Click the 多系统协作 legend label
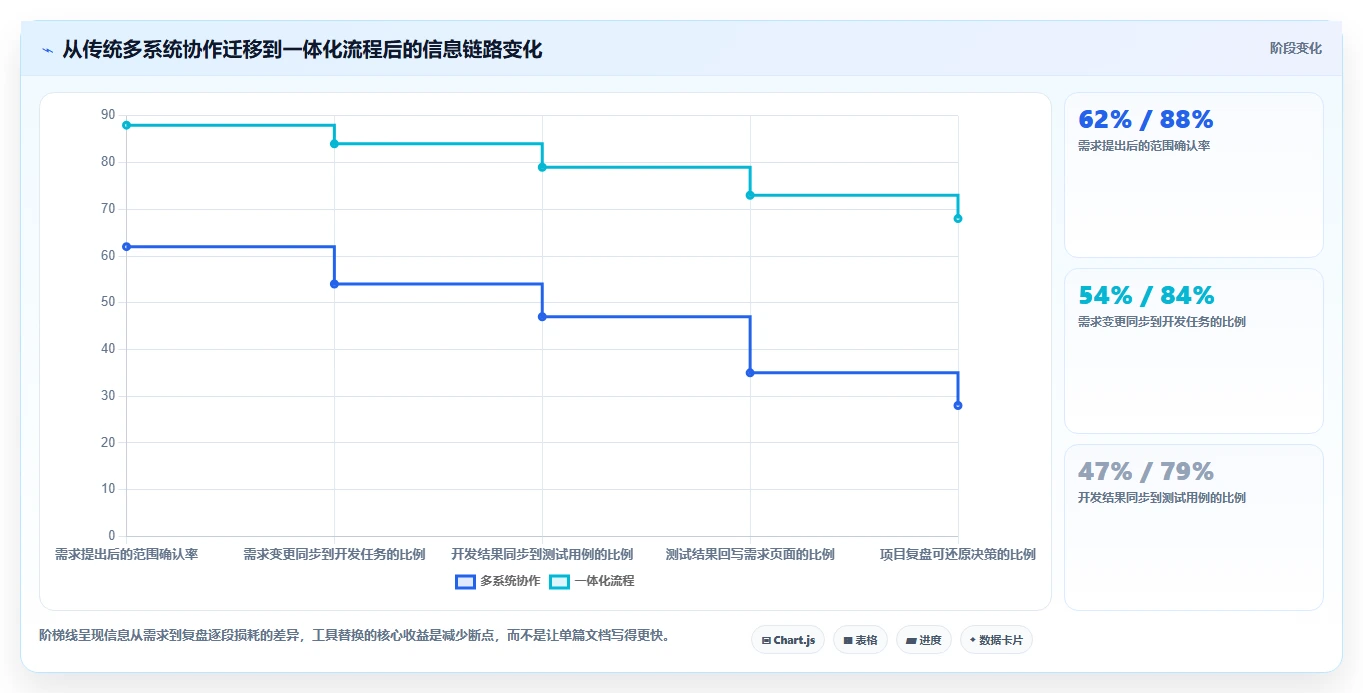Screen dimensions: 1363x693 [510, 581]
